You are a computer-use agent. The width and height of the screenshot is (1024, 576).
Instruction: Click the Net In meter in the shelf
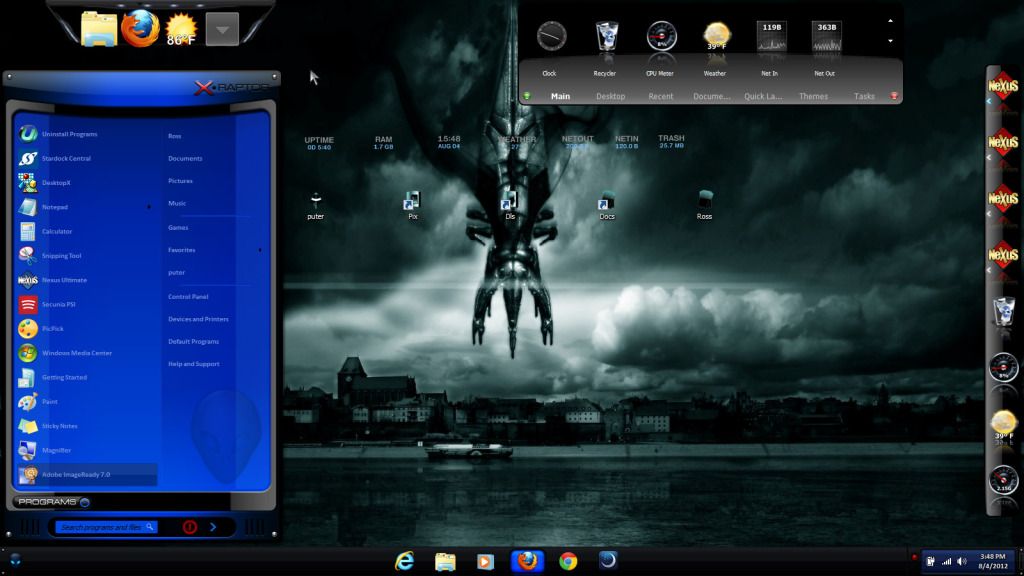coord(771,35)
